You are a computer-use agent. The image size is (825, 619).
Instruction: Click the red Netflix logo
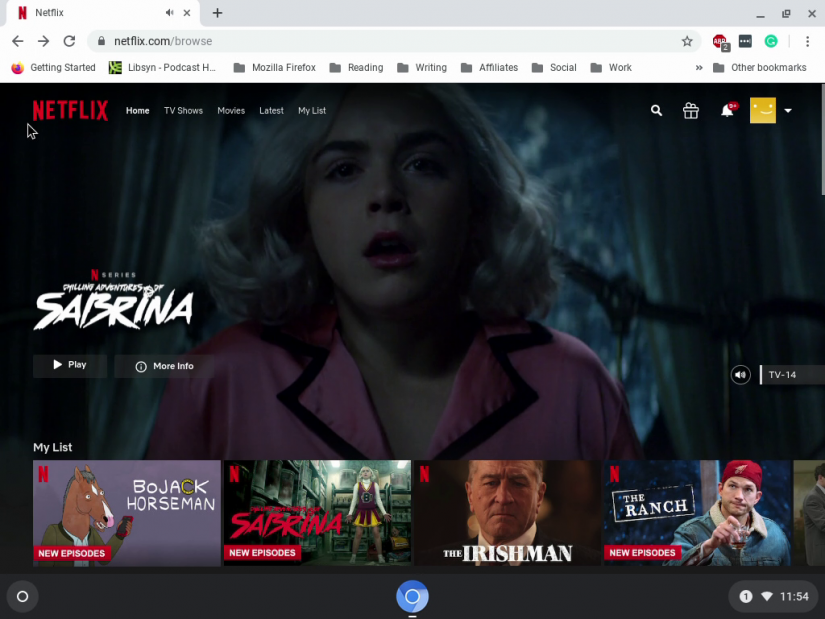coord(70,110)
